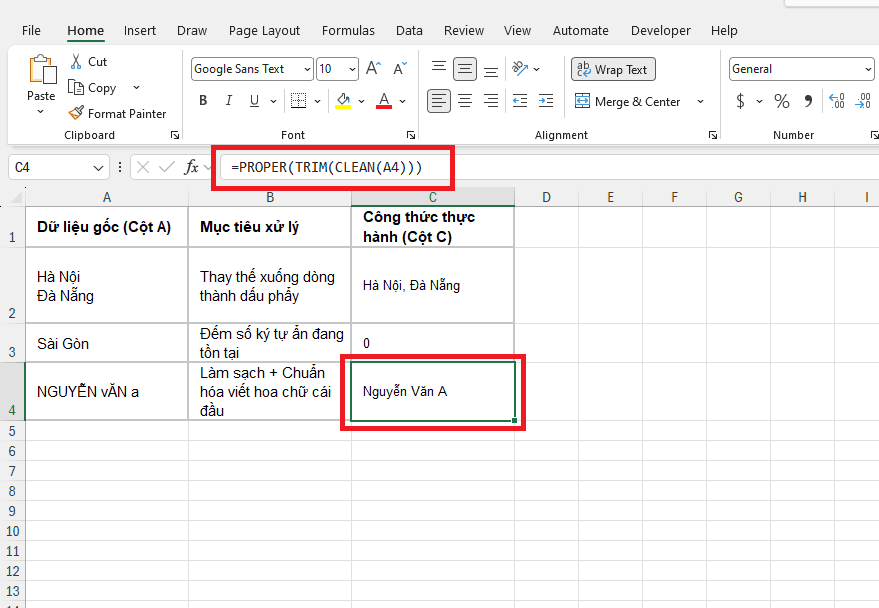Toggle Align Left horizontal alignment
The width and height of the screenshot is (879, 608).
[439, 101]
